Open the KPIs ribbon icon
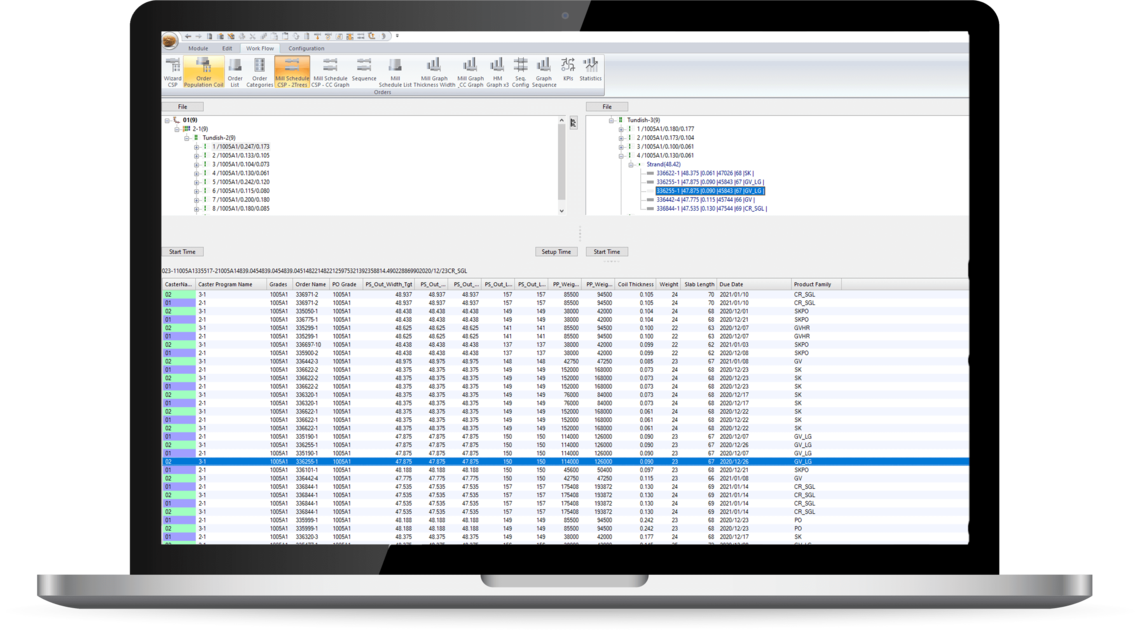The width and height of the screenshot is (1140, 630). tap(567, 70)
